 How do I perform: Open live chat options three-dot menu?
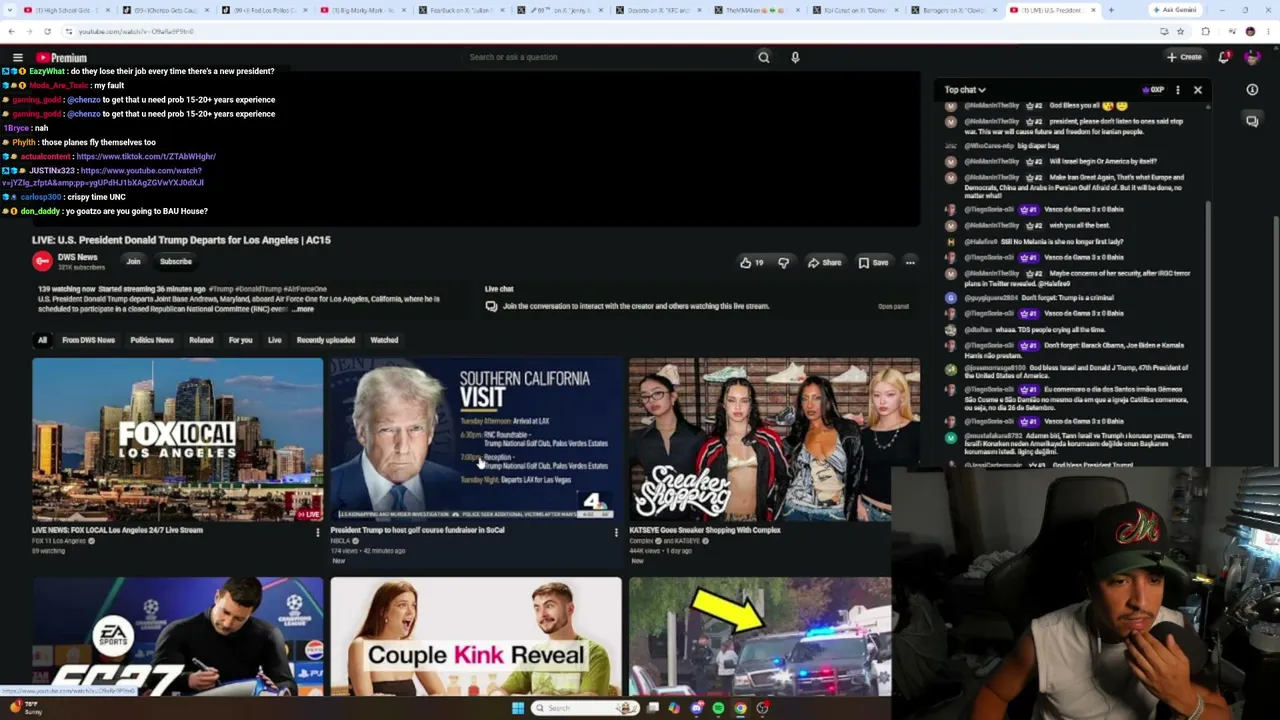pos(1177,90)
